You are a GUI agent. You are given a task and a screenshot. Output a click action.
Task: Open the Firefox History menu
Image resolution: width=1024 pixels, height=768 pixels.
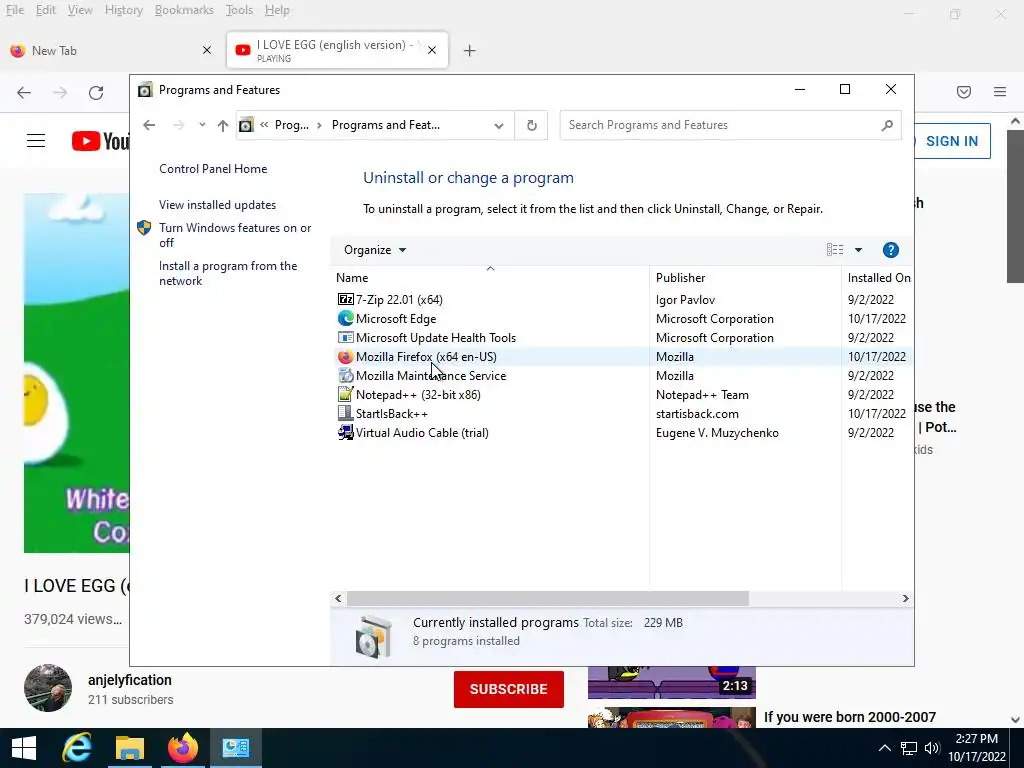(x=124, y=10)
